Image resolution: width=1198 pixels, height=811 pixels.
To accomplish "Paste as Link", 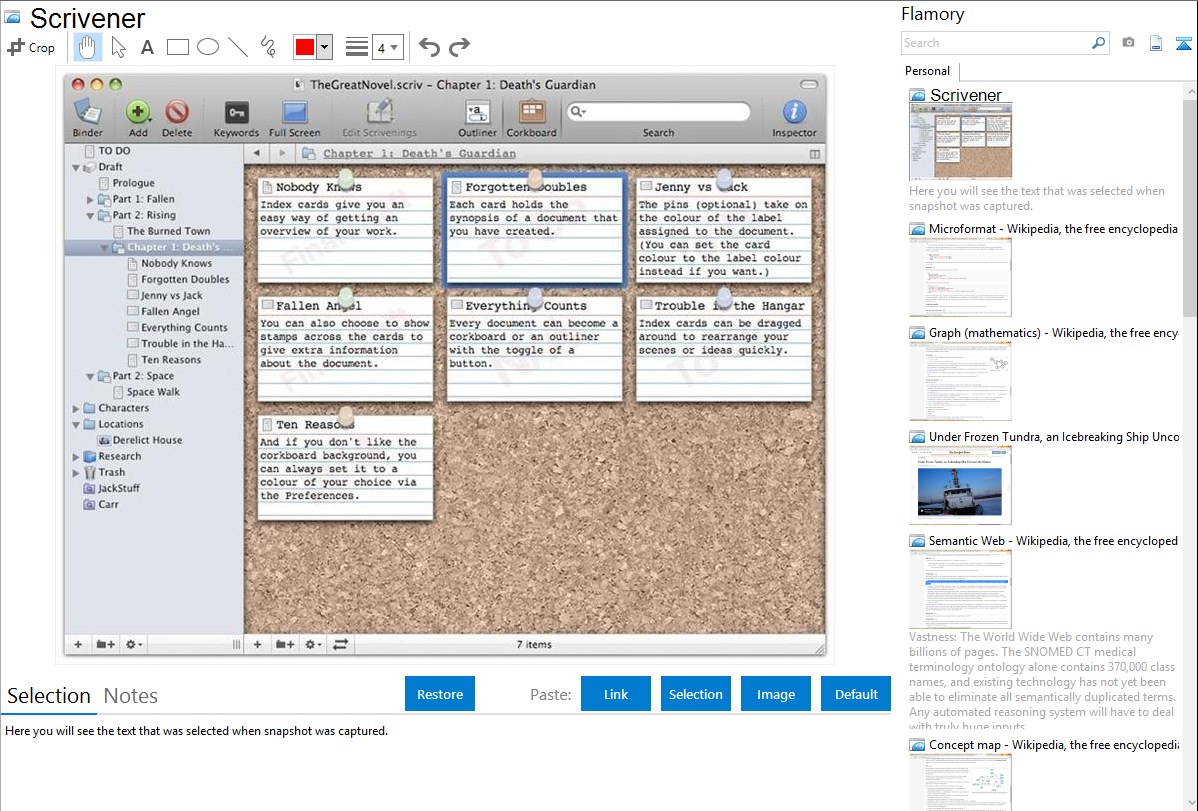I will 616,694.
